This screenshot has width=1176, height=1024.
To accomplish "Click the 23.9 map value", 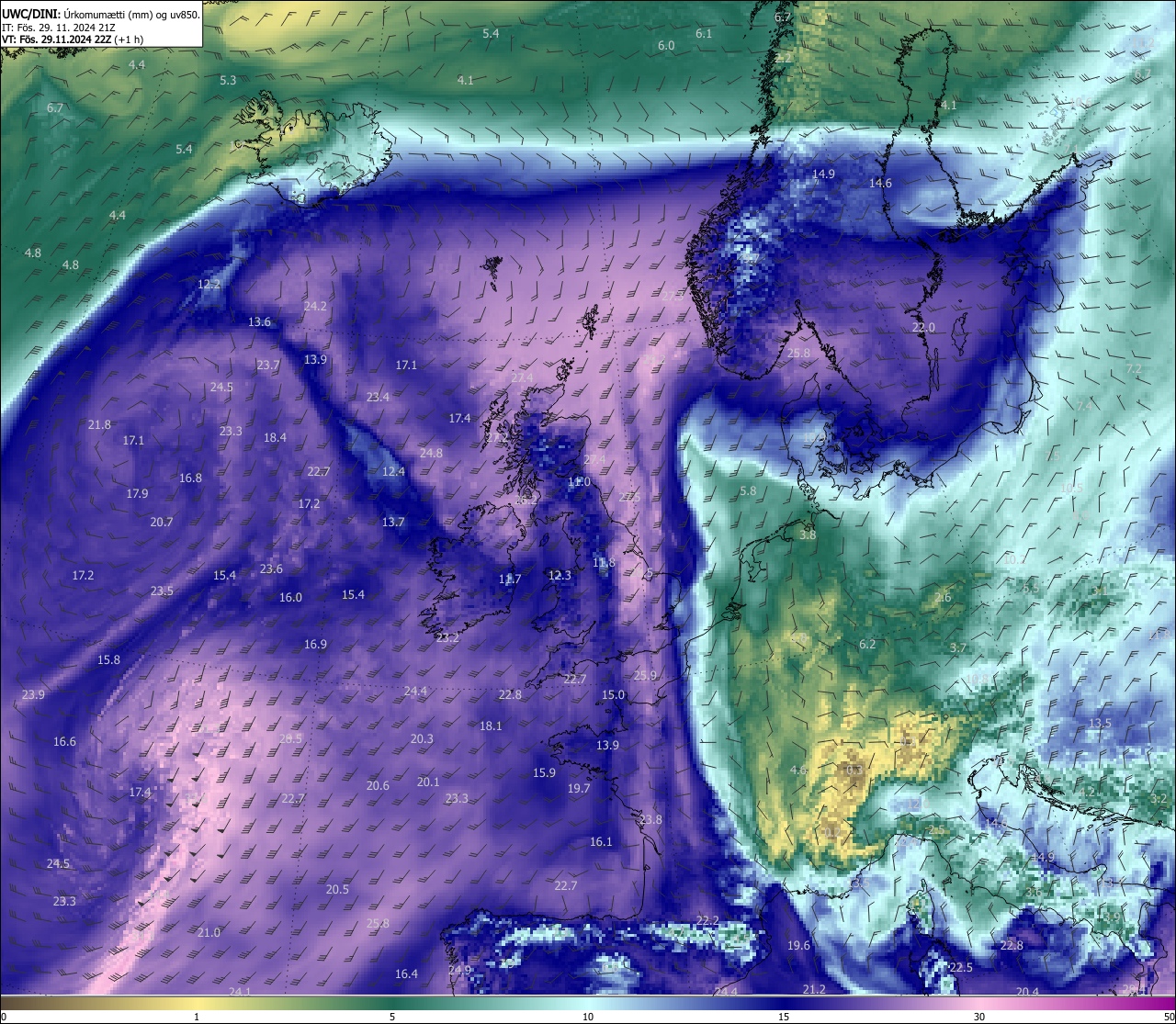I will (x=33, y=695).
